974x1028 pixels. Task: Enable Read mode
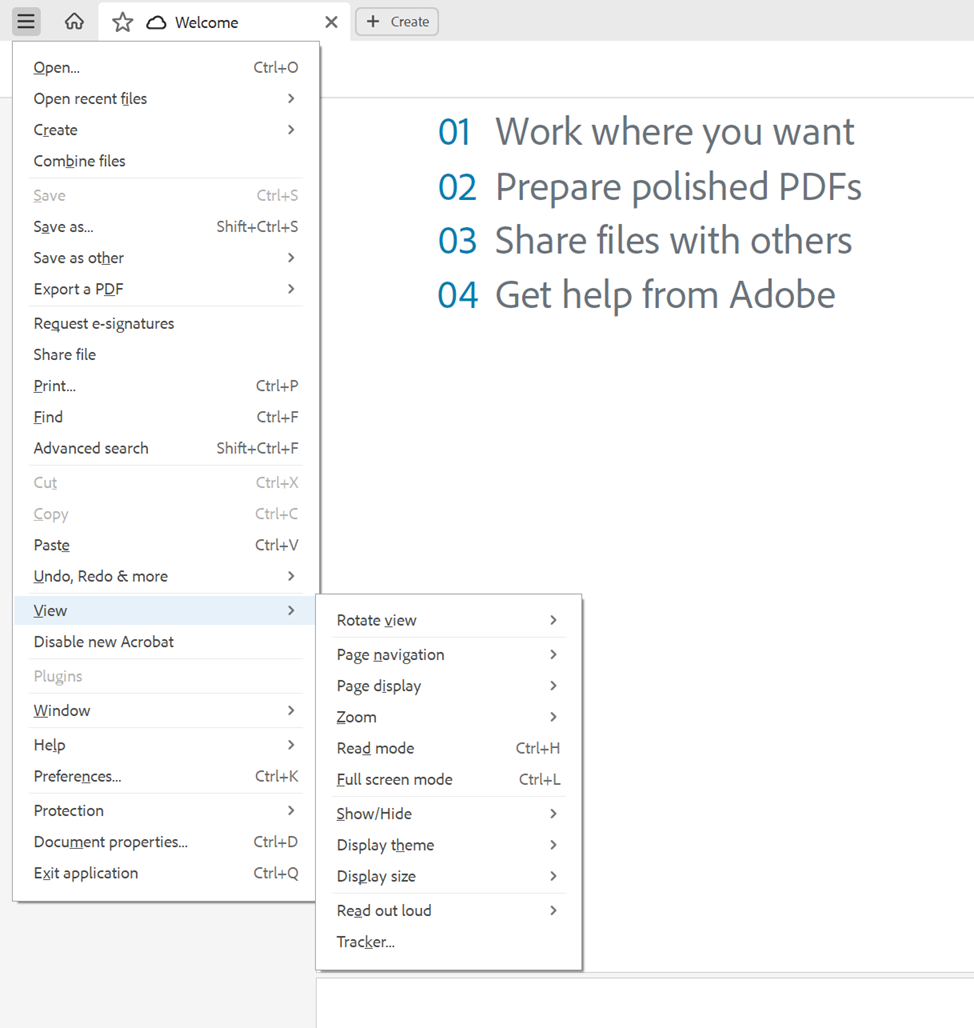(375, 748)
